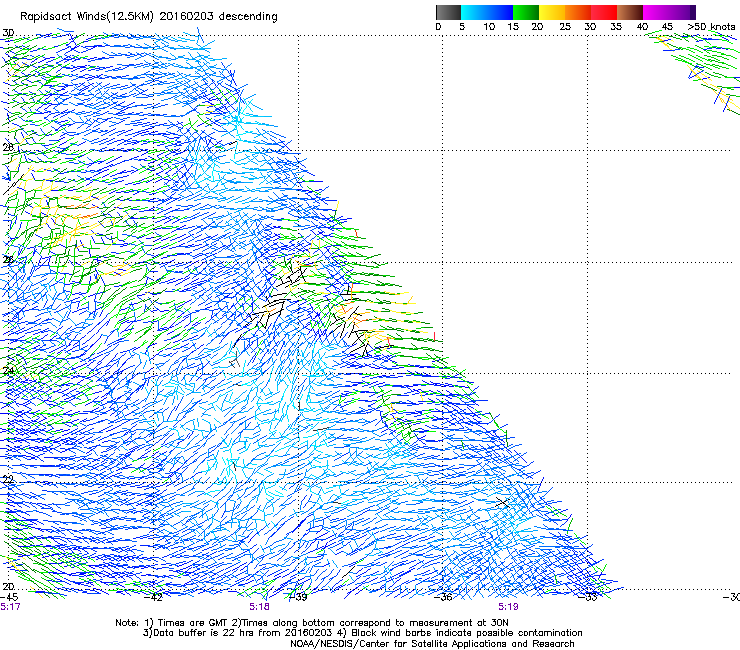Click the purple time label '5:17'
The image size is (740, 650).
pos(10,607)
